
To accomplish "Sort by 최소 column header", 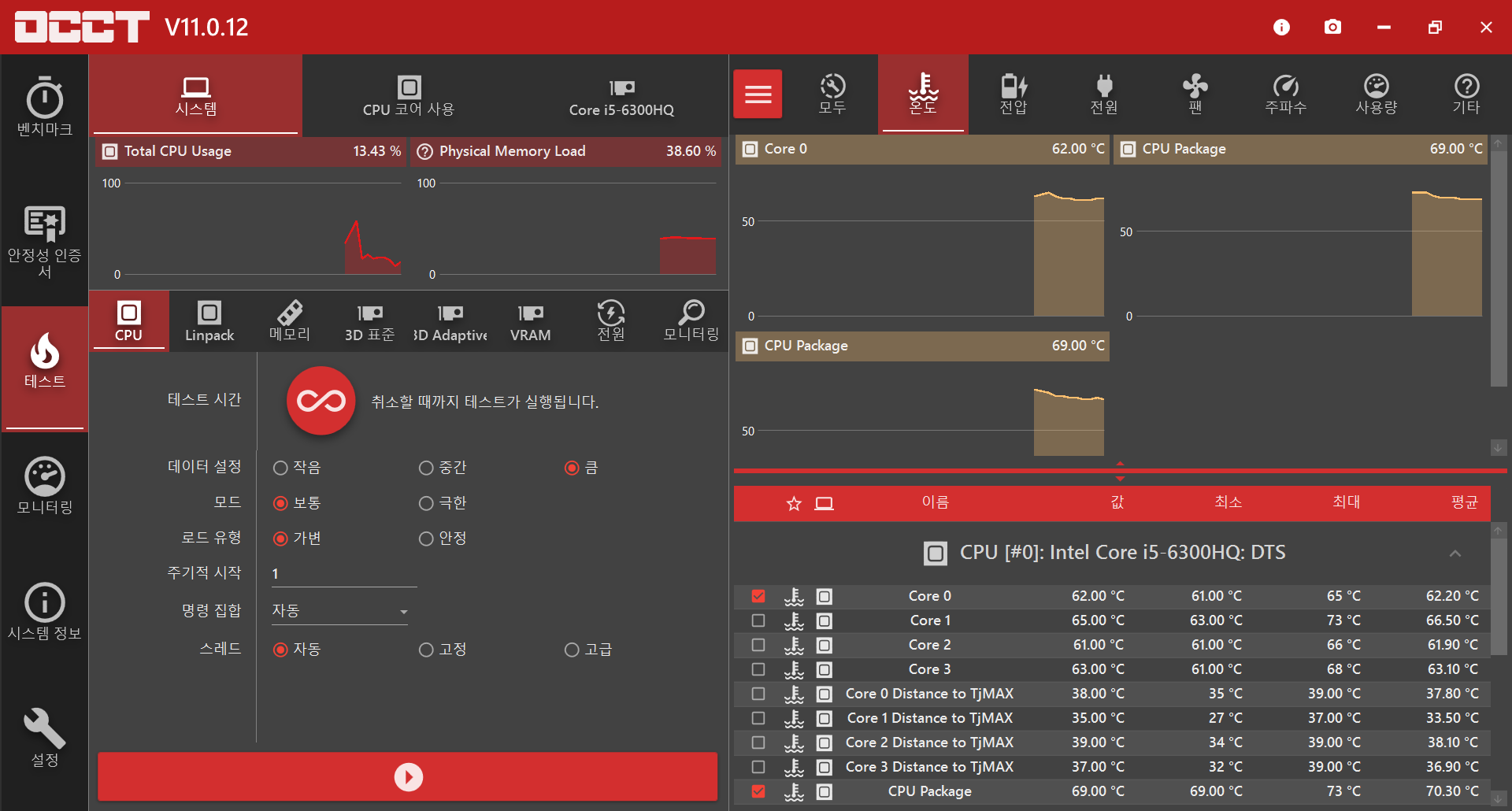I will (1228, 502).
